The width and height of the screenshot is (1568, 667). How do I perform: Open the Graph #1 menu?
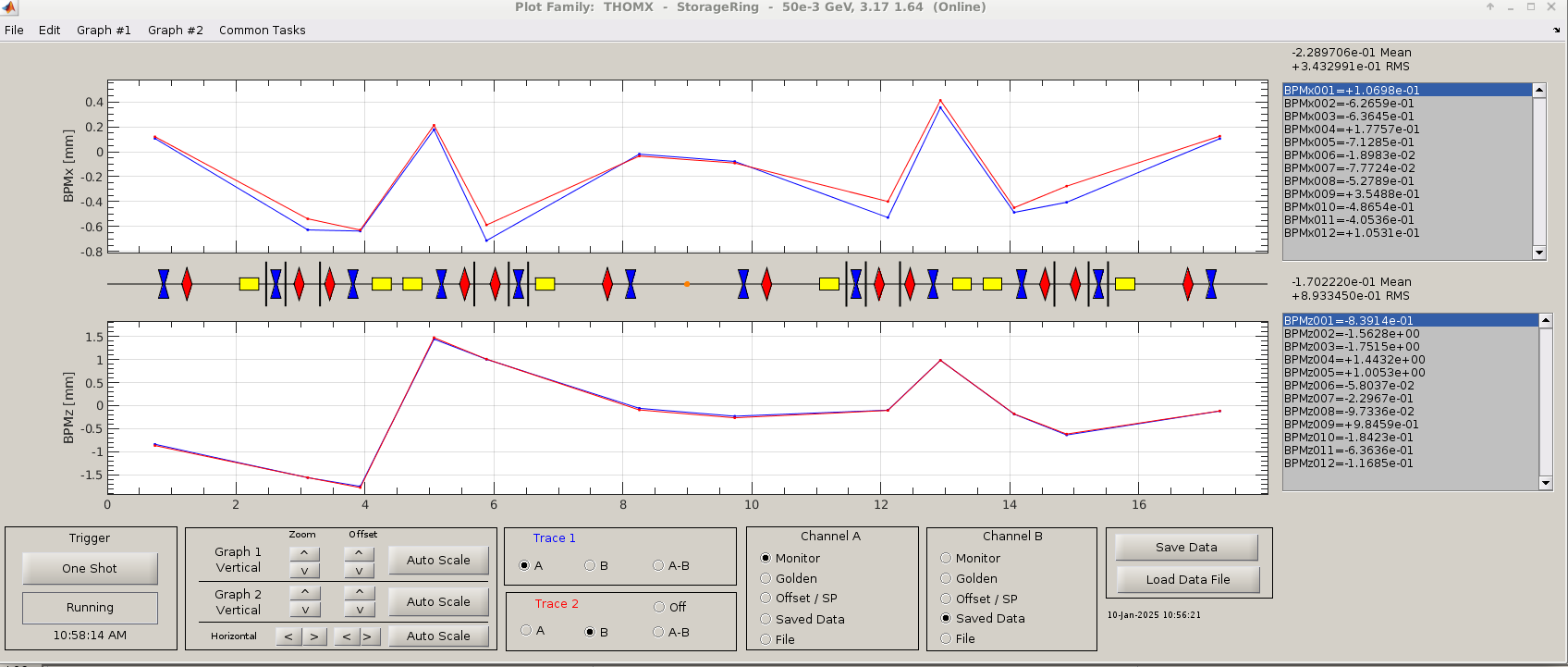pyautogui.click(x=104, y=31)
